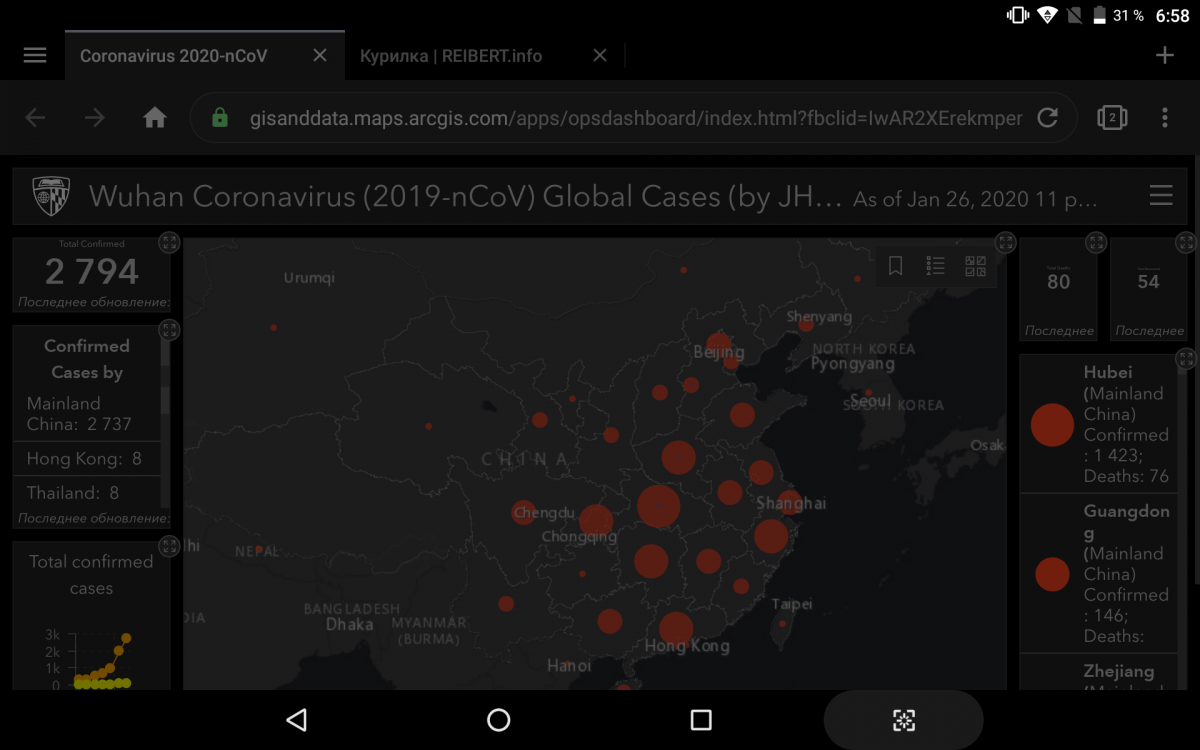1200x750 pixels.
Task: Click the 2 794 total confirmed number
Action: tap(92, 272)
